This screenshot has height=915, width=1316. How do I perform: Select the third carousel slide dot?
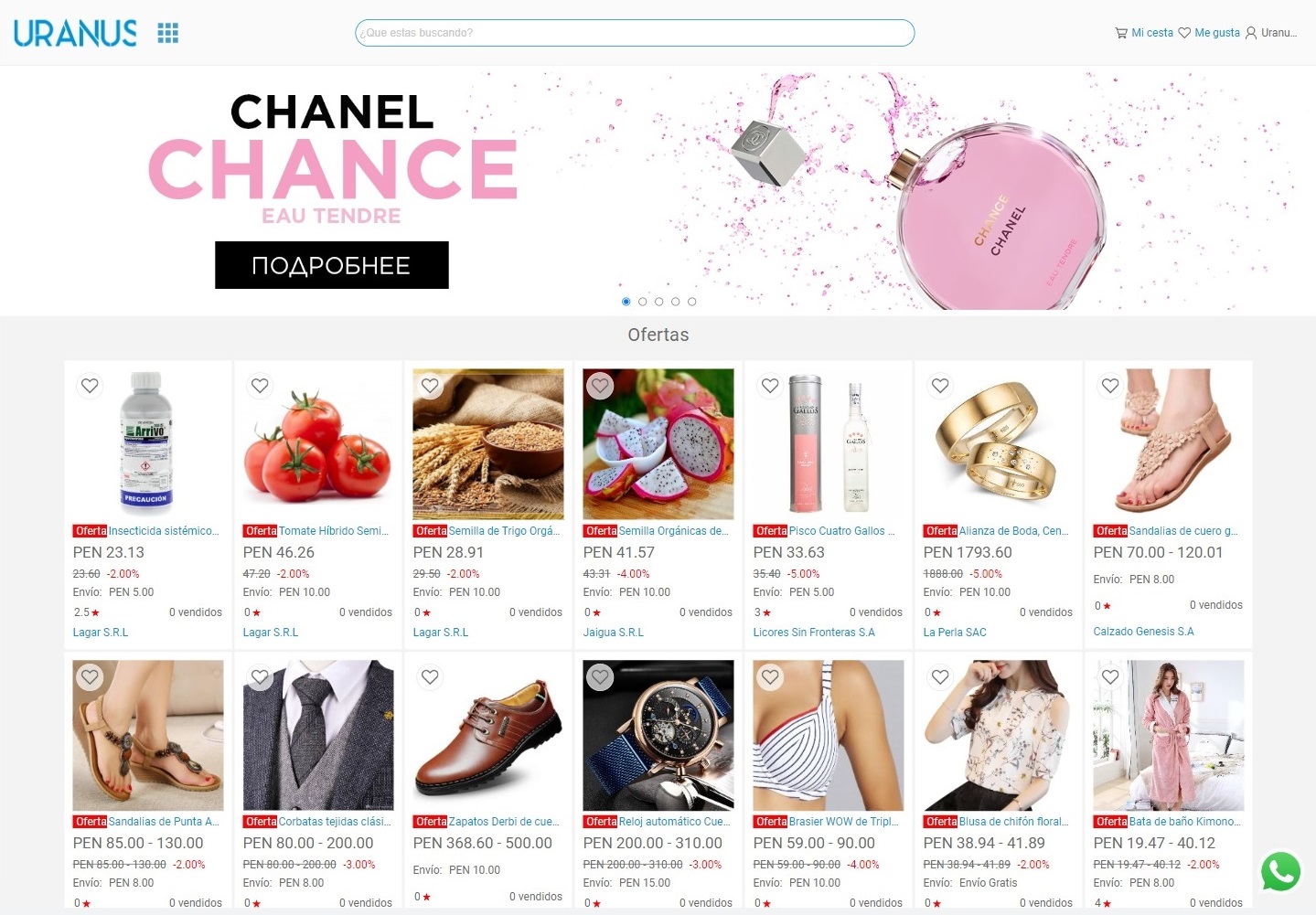pos(659,302)
